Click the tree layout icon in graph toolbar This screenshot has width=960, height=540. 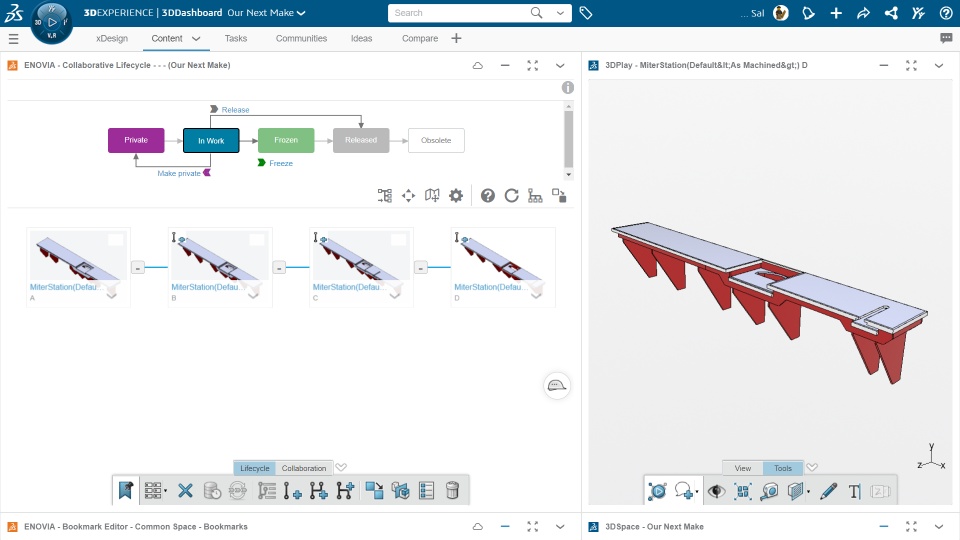click(384, 195)
